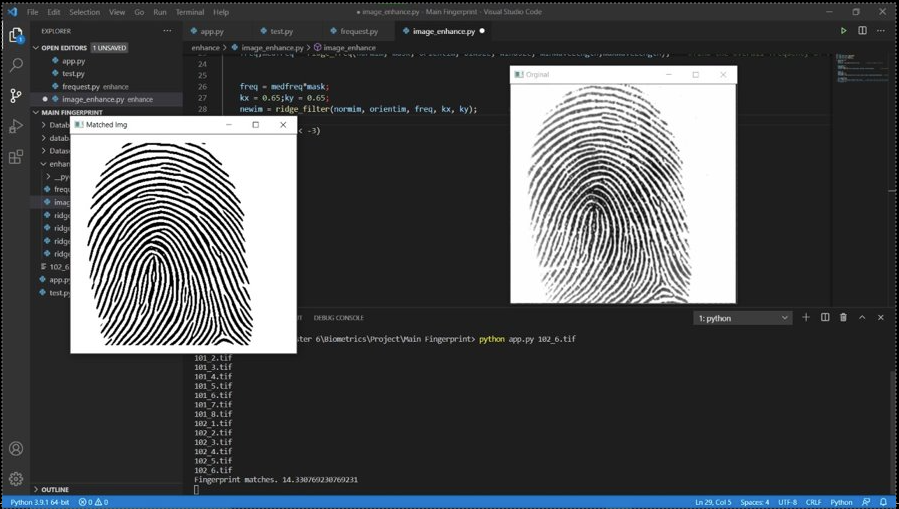Switch to the test.py editor tab
The height and width of the screenshot is (509, 899).
click(x=281, y=32)
